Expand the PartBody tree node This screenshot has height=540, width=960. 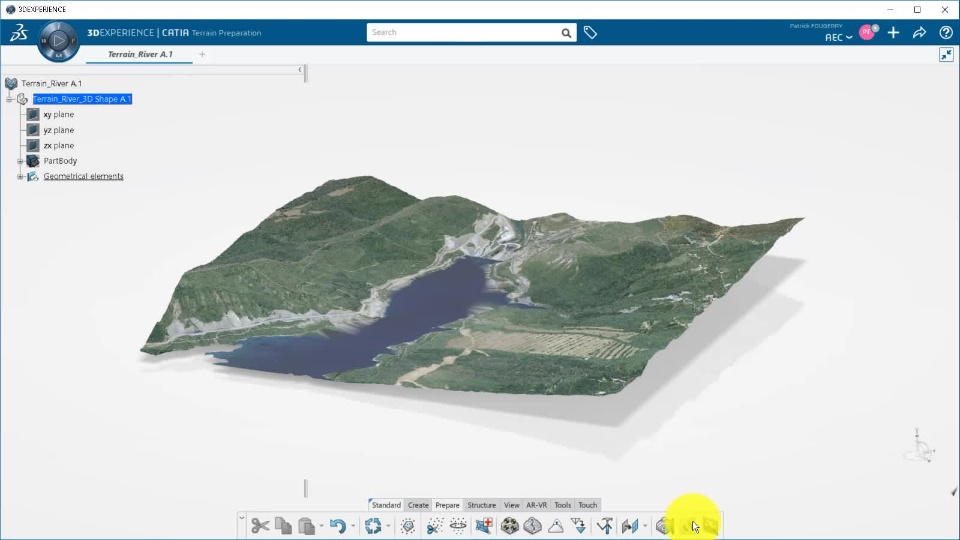pos(20,161)
